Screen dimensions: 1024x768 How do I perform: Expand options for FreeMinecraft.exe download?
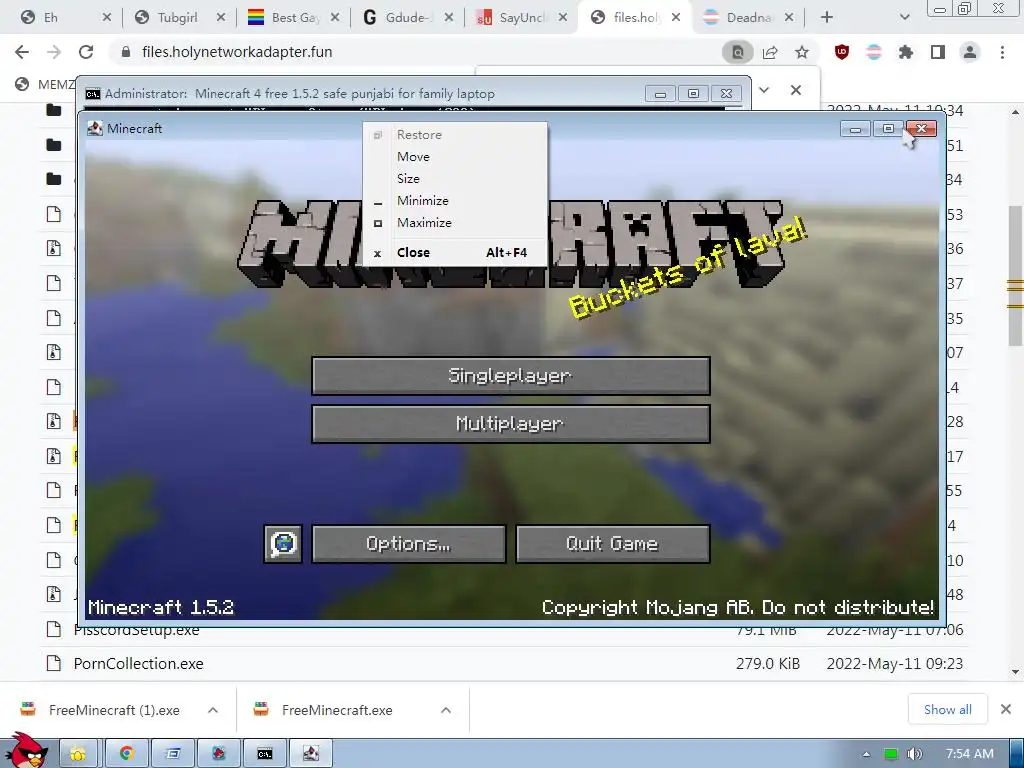click(446, 710)
